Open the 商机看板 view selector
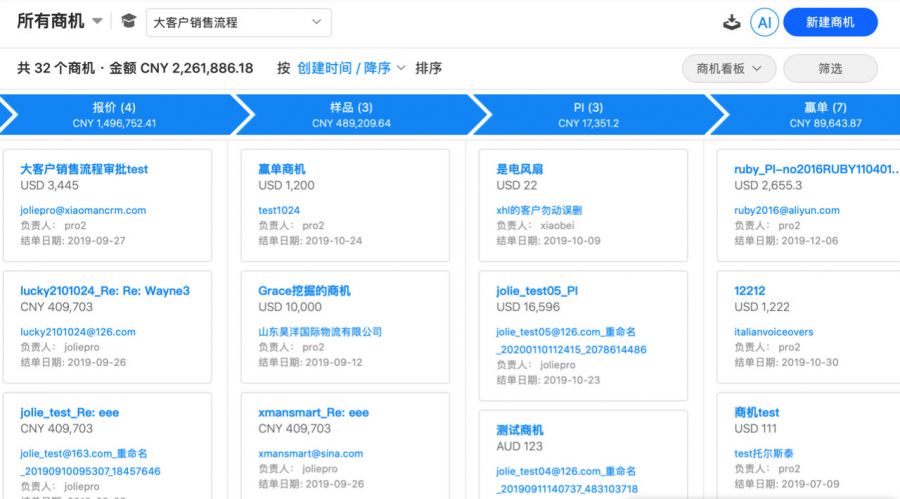The width and height of the screenshot is (900, 499). click(x=729, y=69)
